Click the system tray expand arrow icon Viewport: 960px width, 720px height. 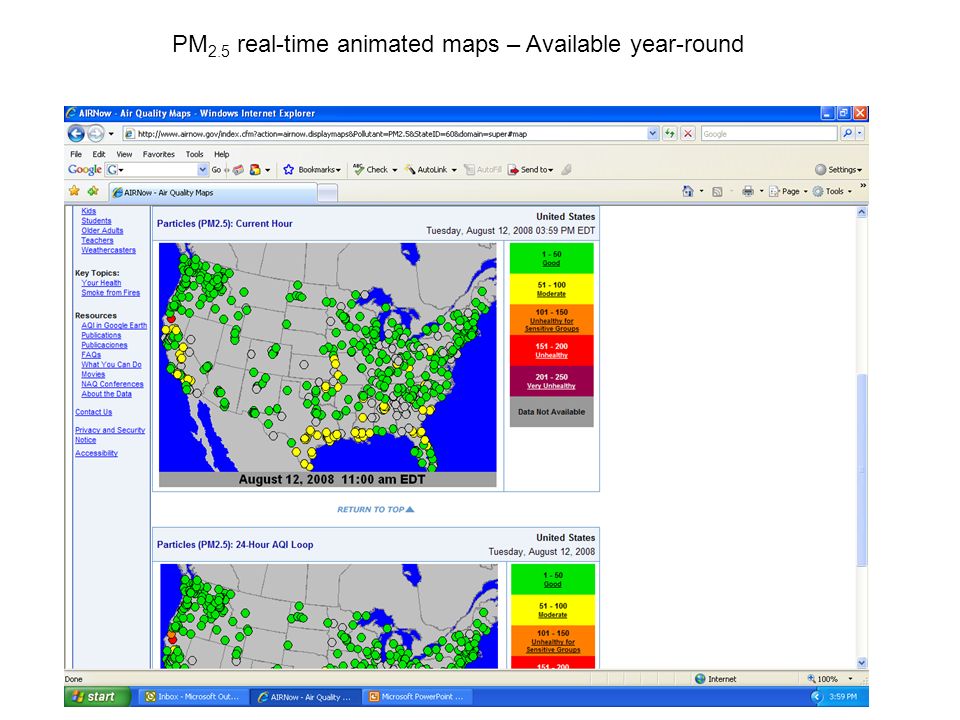(x=816, y=697)
